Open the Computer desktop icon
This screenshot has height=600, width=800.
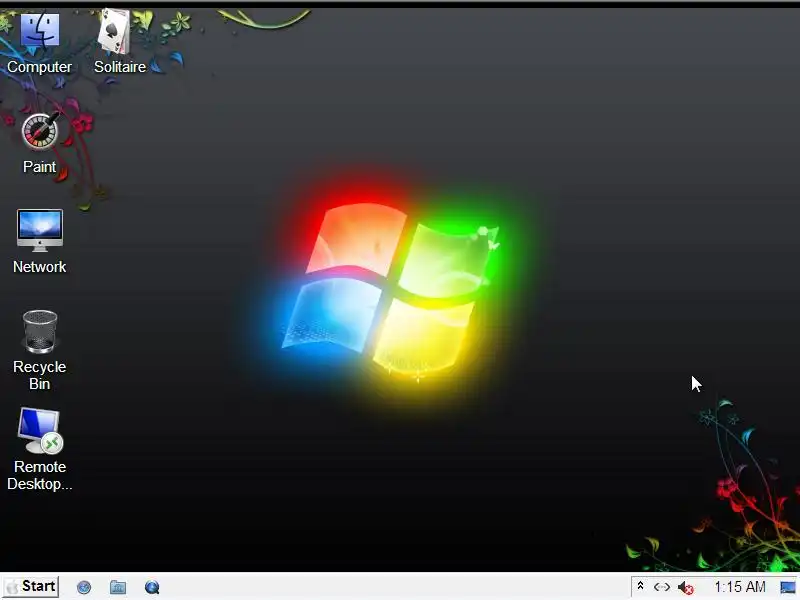click(39, 43)
